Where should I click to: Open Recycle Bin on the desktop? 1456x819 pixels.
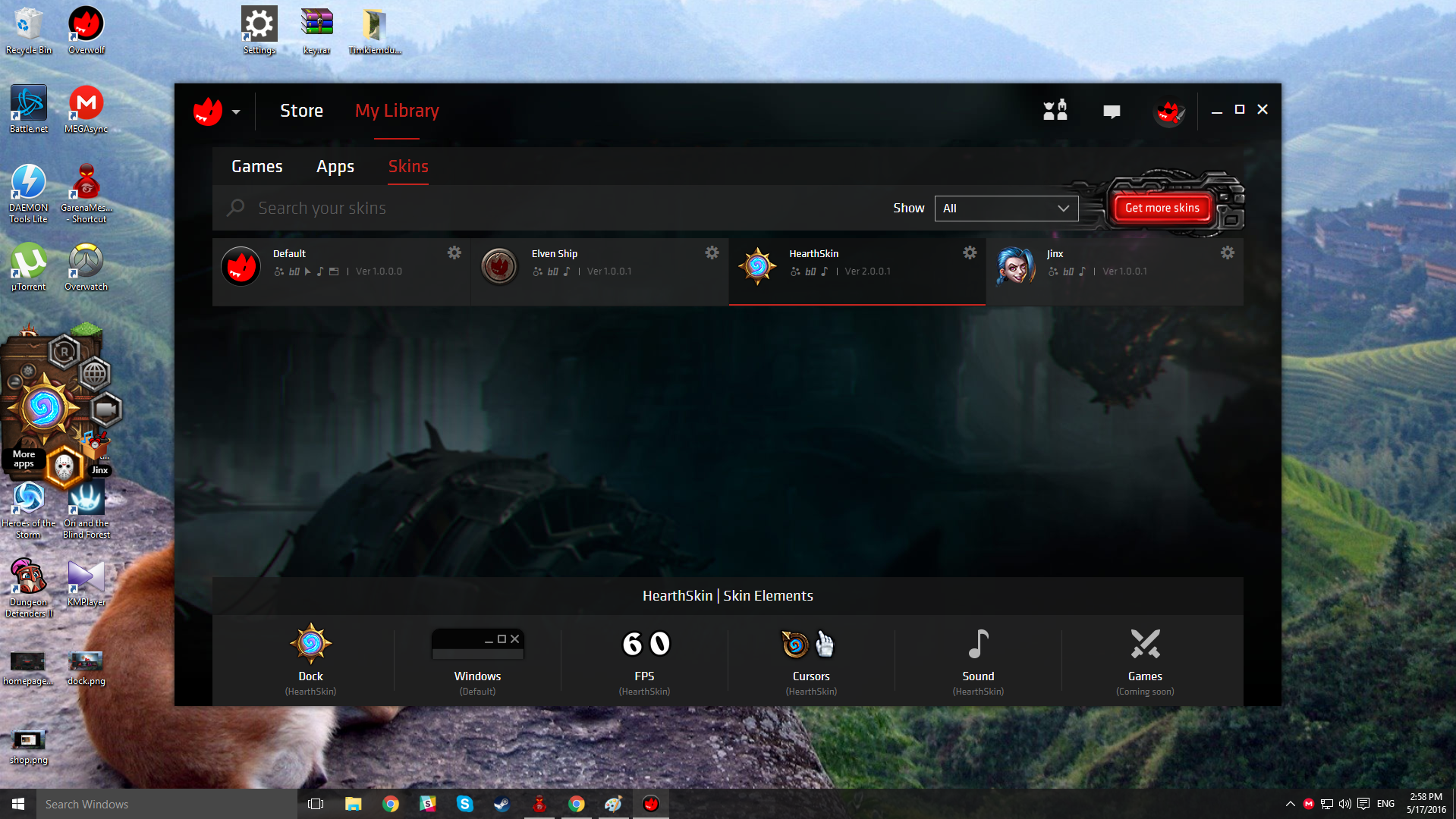[x=29, y=30]
